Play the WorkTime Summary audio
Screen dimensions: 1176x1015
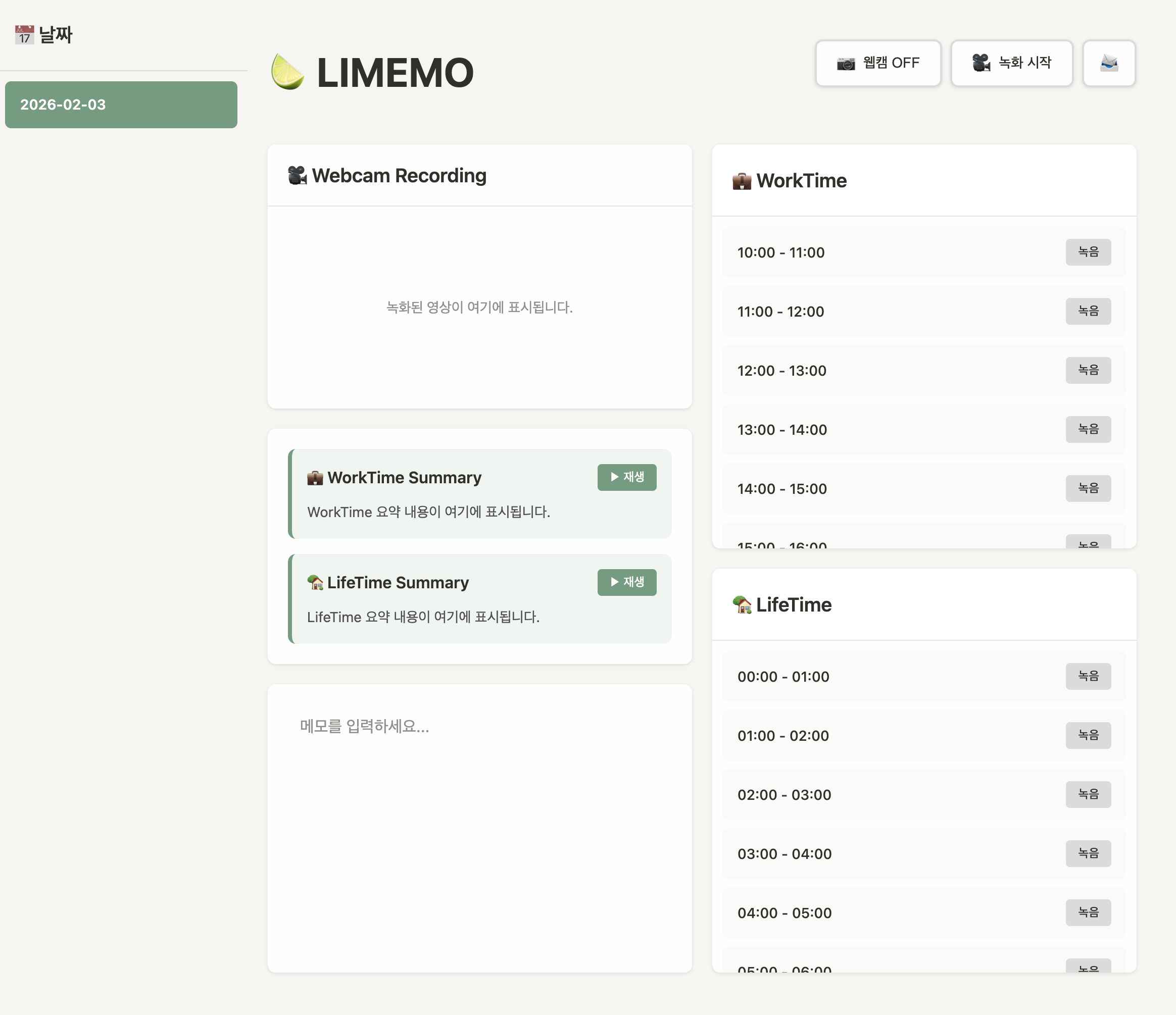click(x=626, y=477)
